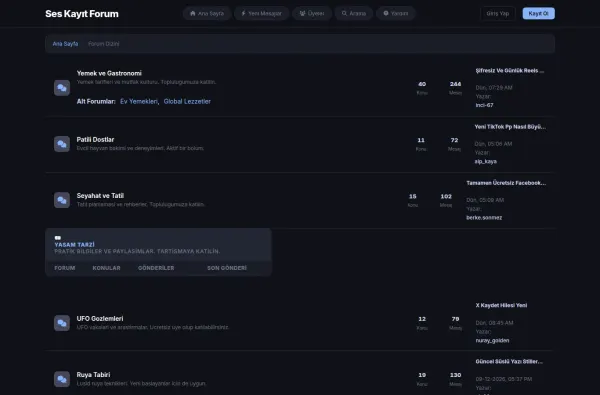Click the magnifier icon beside Arama
Image resolution: width=600 pixels, height=395 pixels.
click(x=344, y=13)
